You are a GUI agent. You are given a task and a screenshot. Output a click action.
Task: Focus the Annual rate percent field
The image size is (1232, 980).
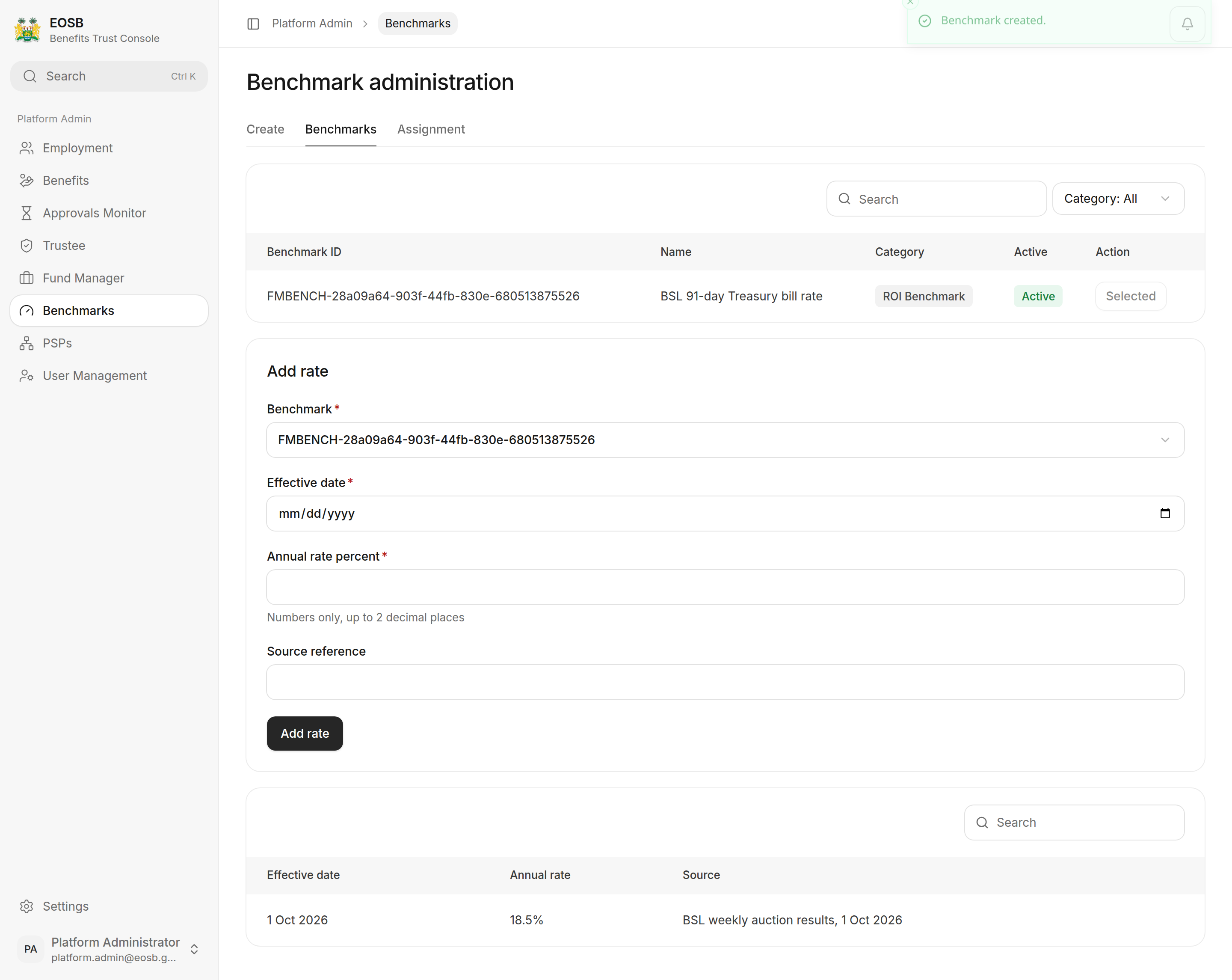pyautogui.click(x=725, y=587)
